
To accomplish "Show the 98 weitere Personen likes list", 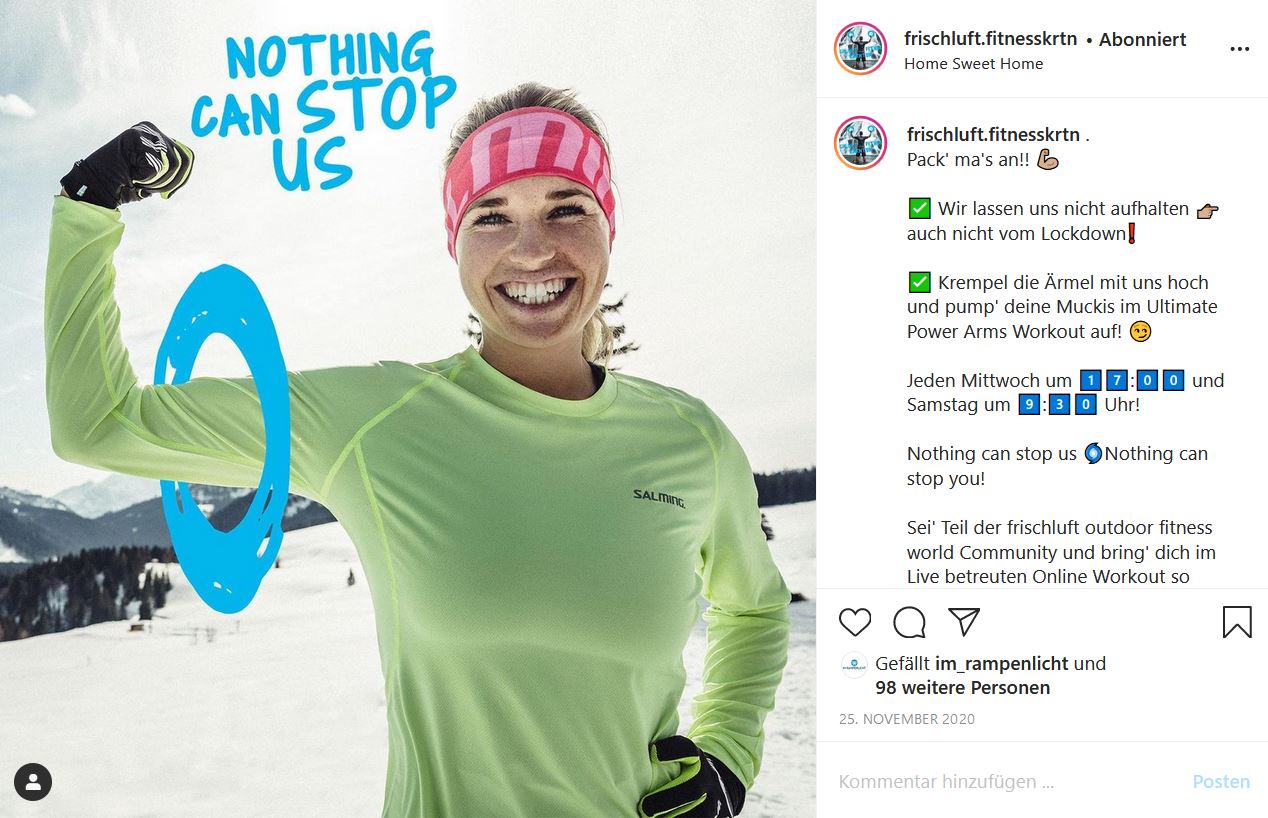I will [x=962, y=687].
